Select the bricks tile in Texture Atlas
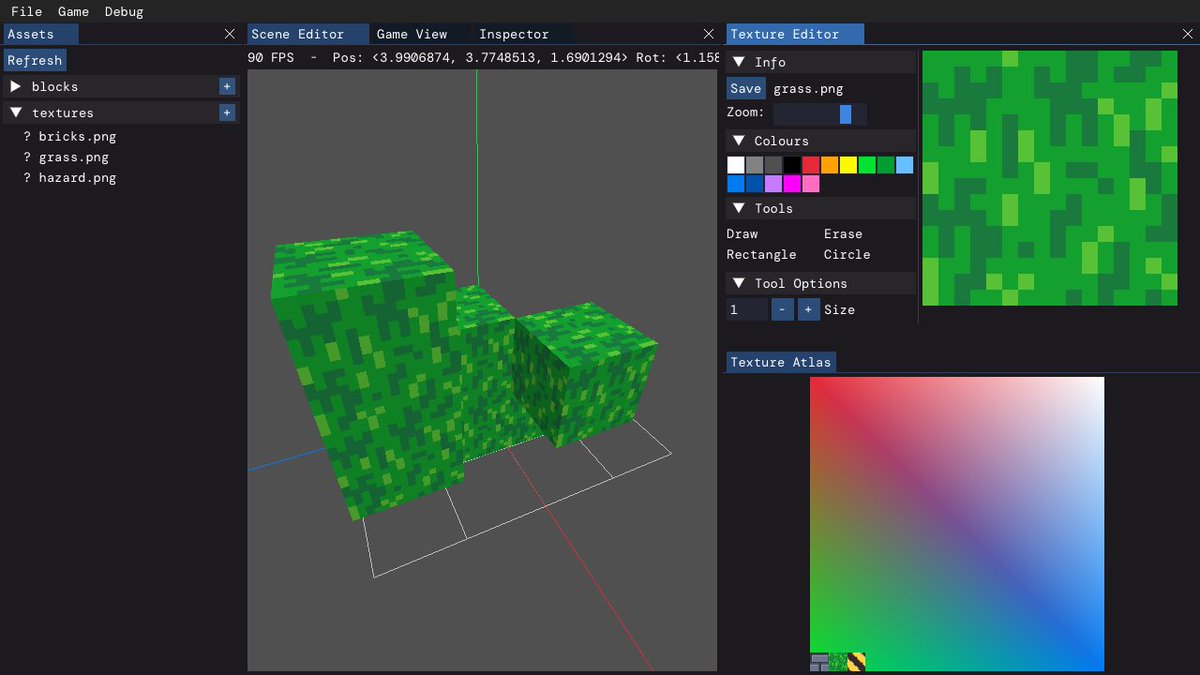1200x675 pixels. coord(819,662)
